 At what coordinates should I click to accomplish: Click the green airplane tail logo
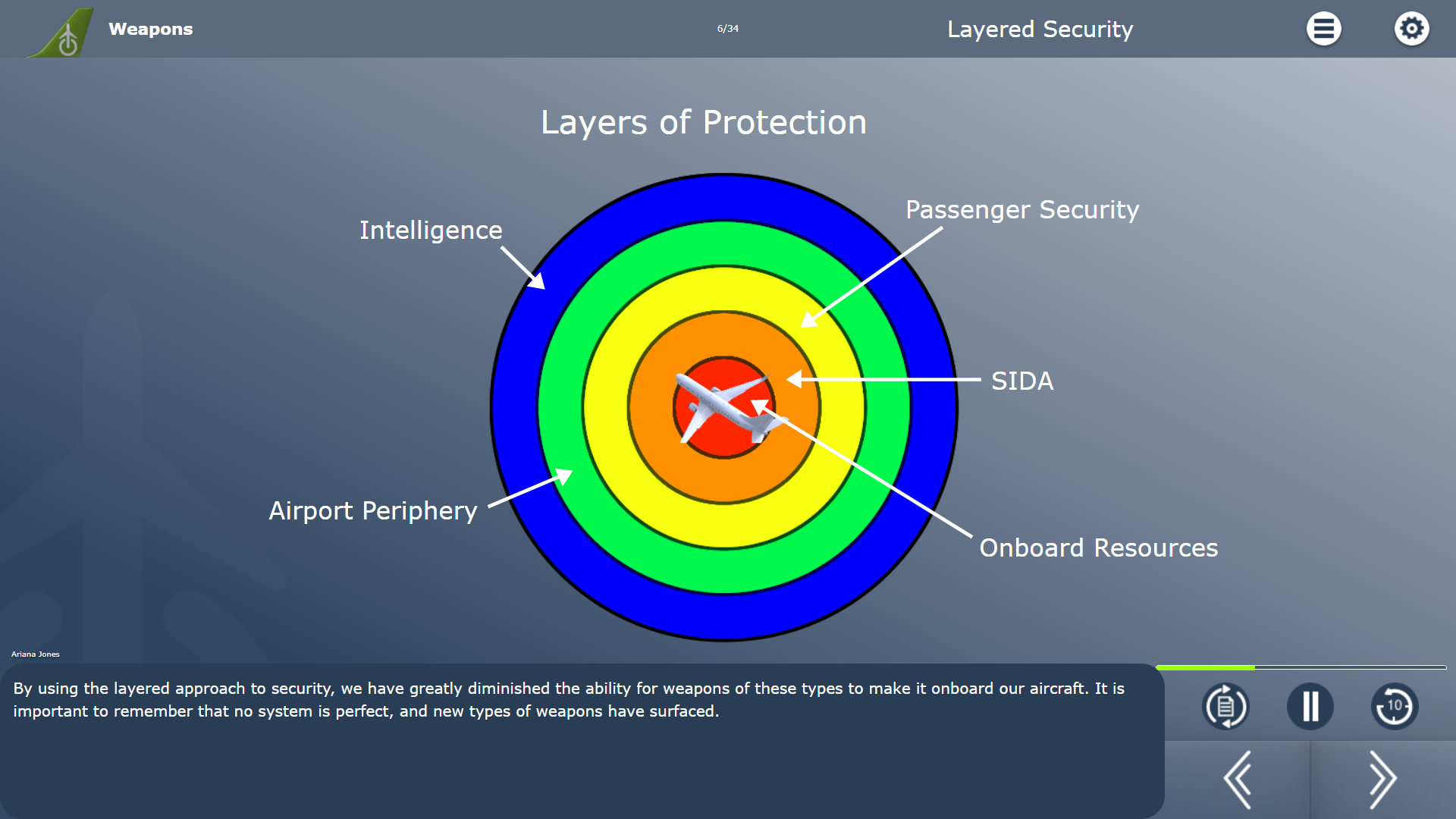[x=61, y=32]
